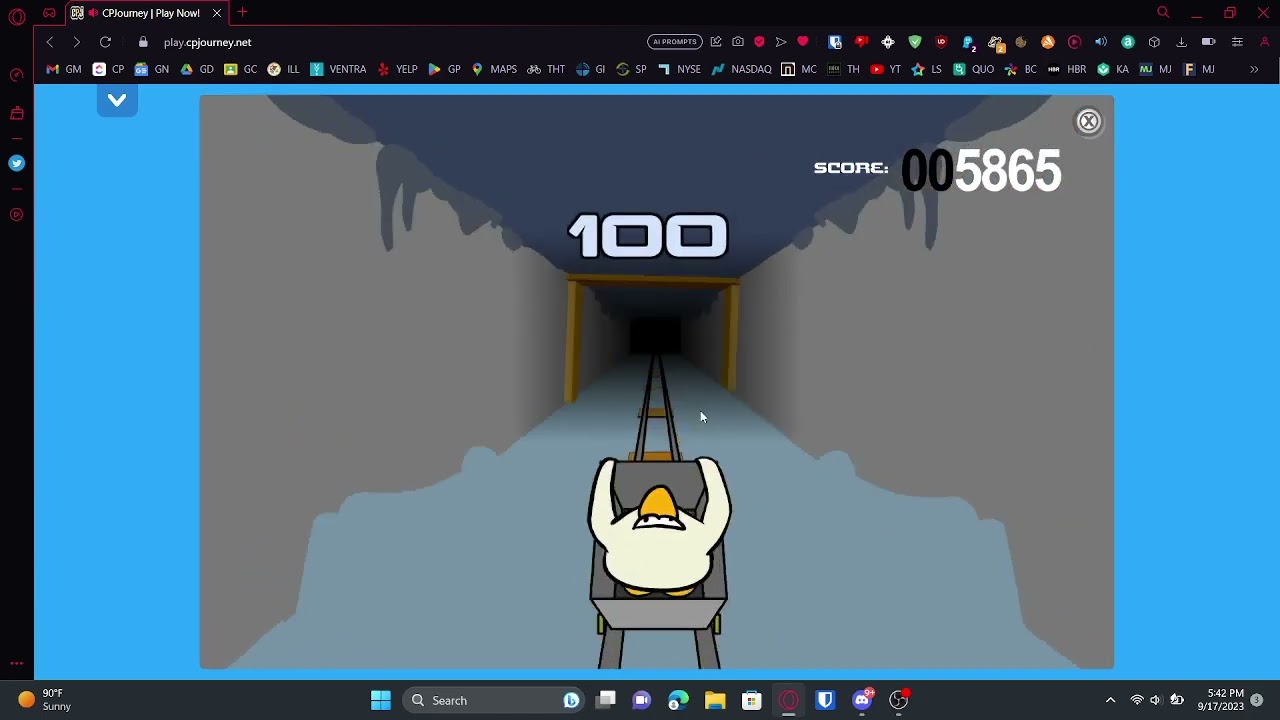Show more bookmarks with the double chevron
The height and width of the screenshot is (720, 1280).
point(1254,69)
